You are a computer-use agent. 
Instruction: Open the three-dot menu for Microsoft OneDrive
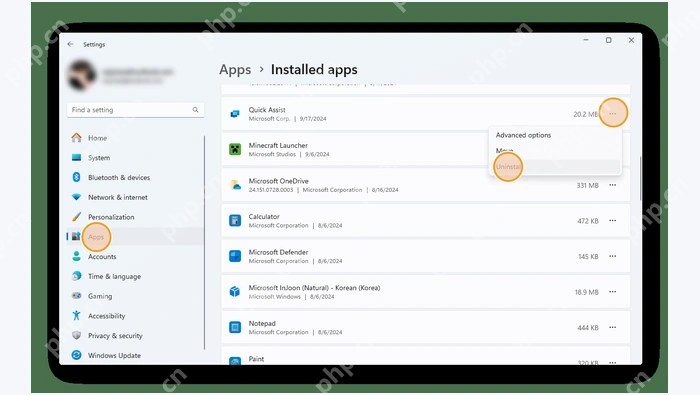pos(612,185)
